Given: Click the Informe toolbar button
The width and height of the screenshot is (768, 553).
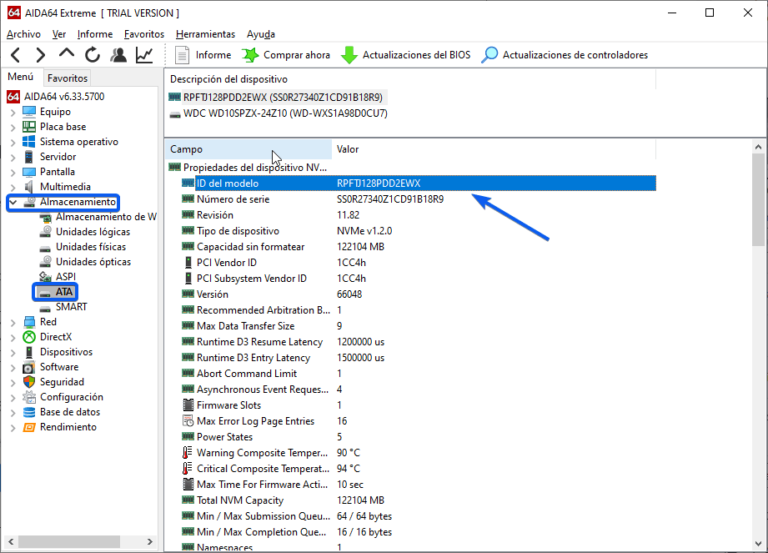Looking at the screenshot, I should 203,55.
